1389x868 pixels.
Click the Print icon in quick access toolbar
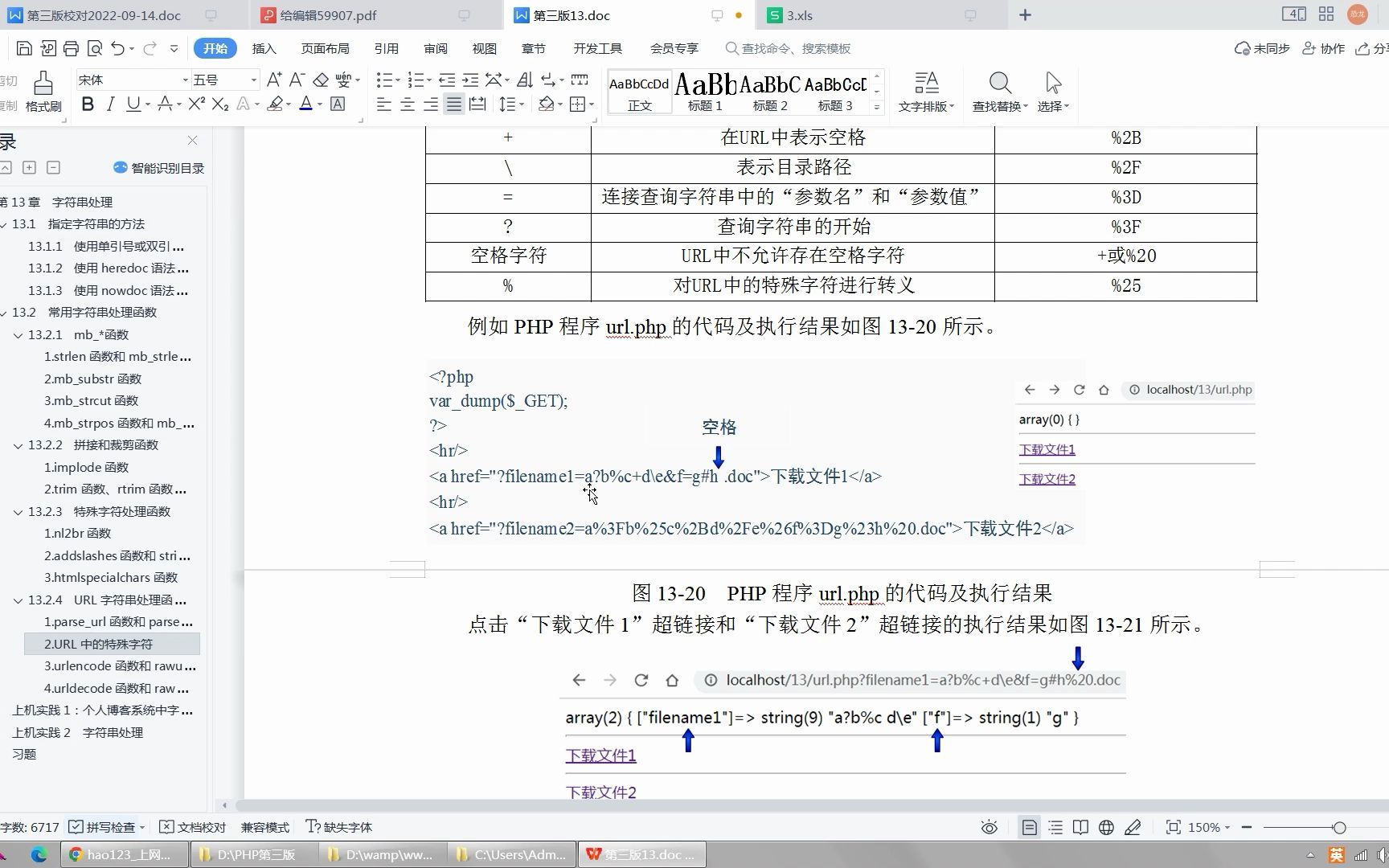(71, 49)
